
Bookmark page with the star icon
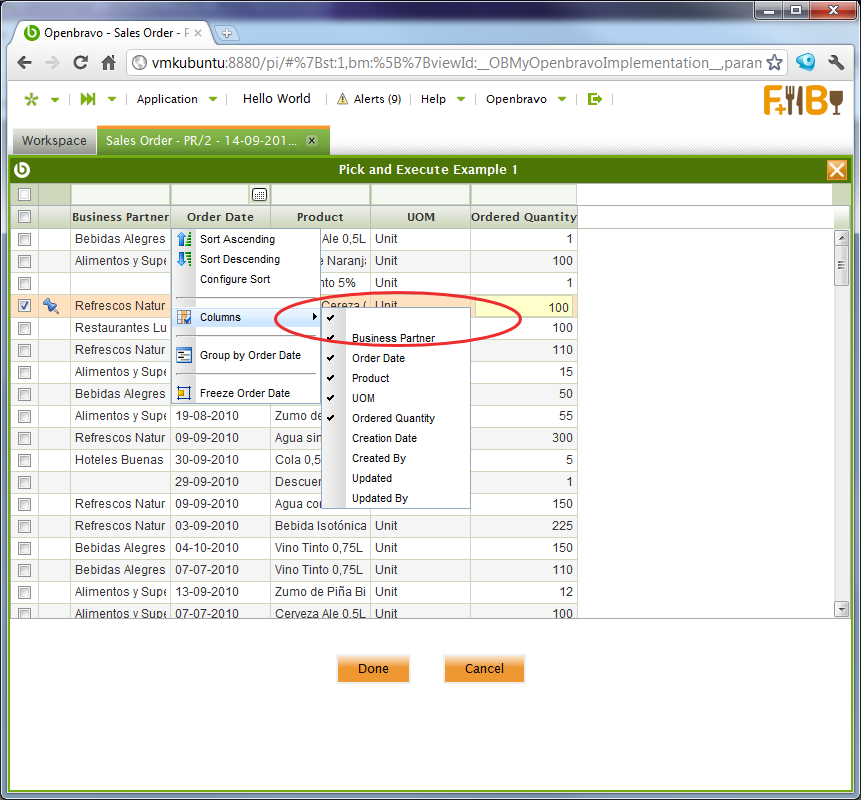click(x=774, y=63)
